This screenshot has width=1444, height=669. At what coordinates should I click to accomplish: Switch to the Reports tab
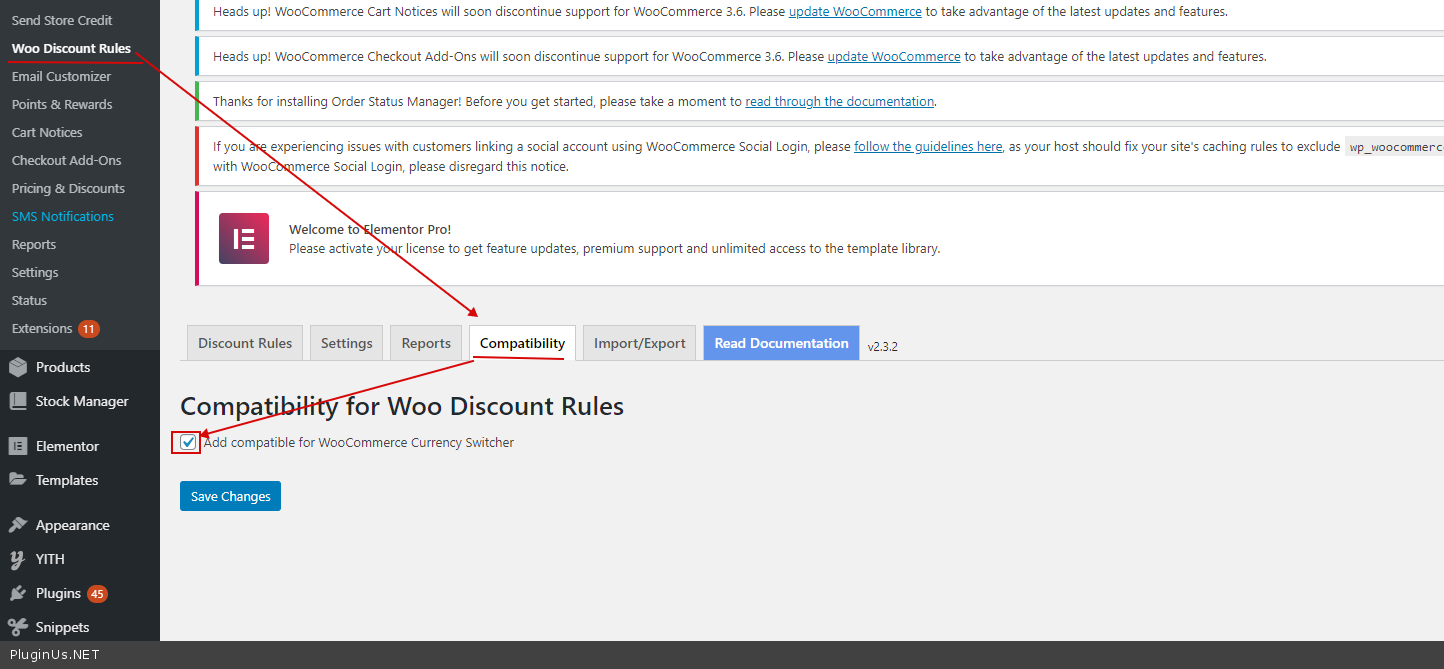tap(426, 343)
